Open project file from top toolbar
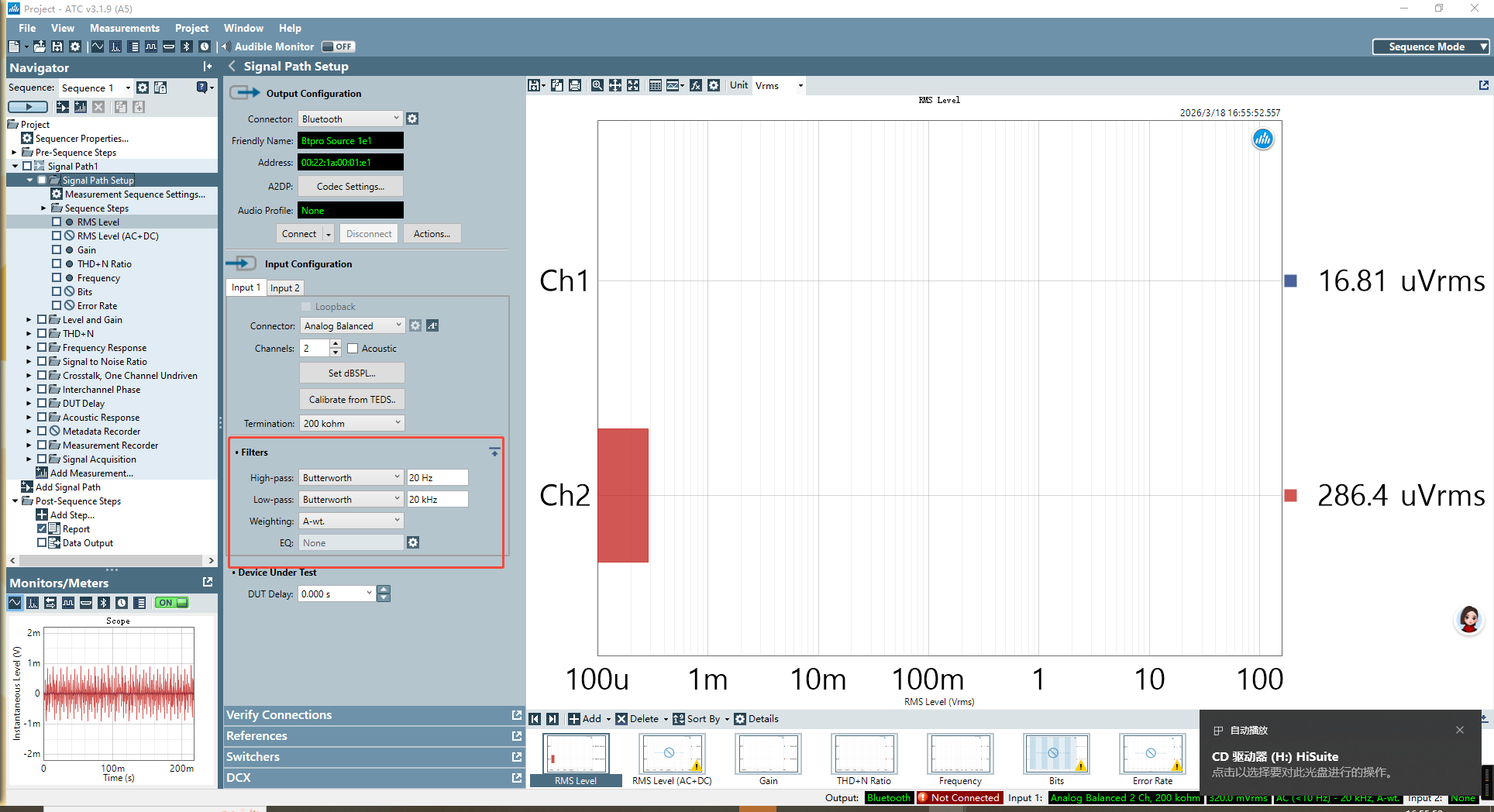The image size is (1494, 812). tap(39, 46)
